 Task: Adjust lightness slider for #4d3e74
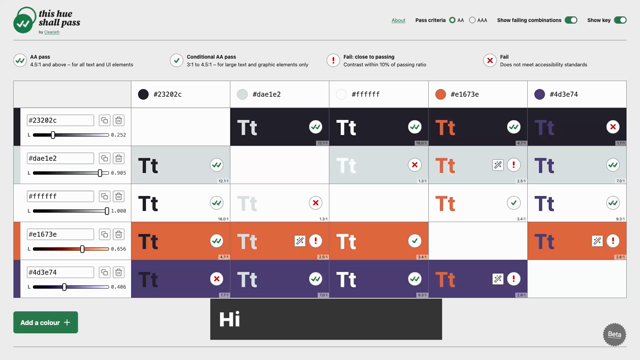pos(71,287)
